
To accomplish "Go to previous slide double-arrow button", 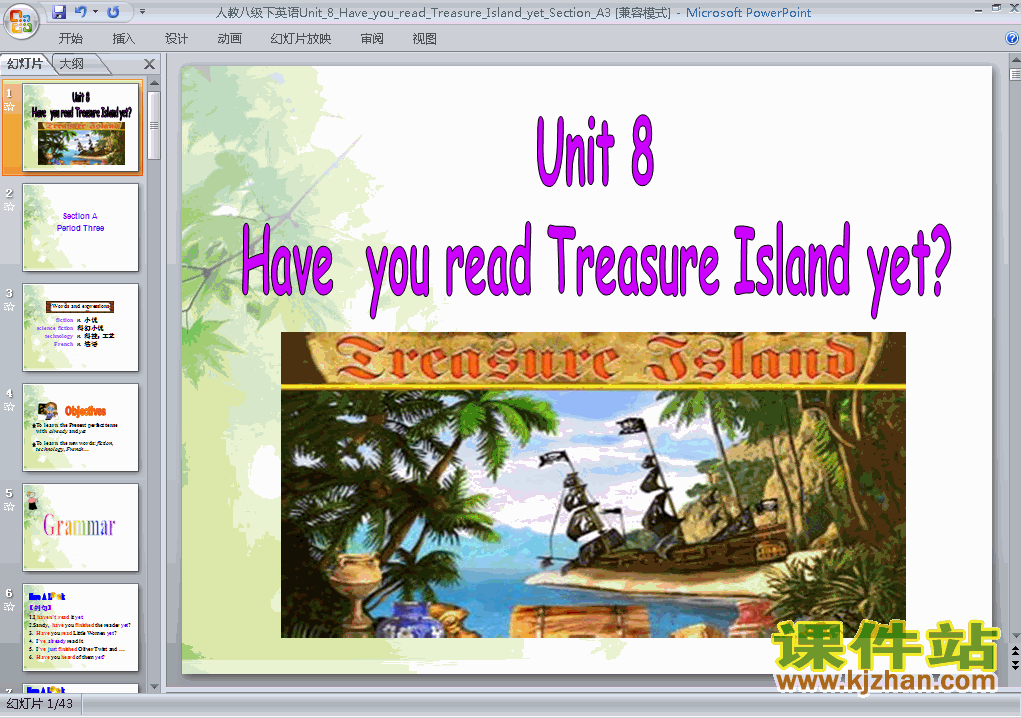I will click(x=1015, y=651).
